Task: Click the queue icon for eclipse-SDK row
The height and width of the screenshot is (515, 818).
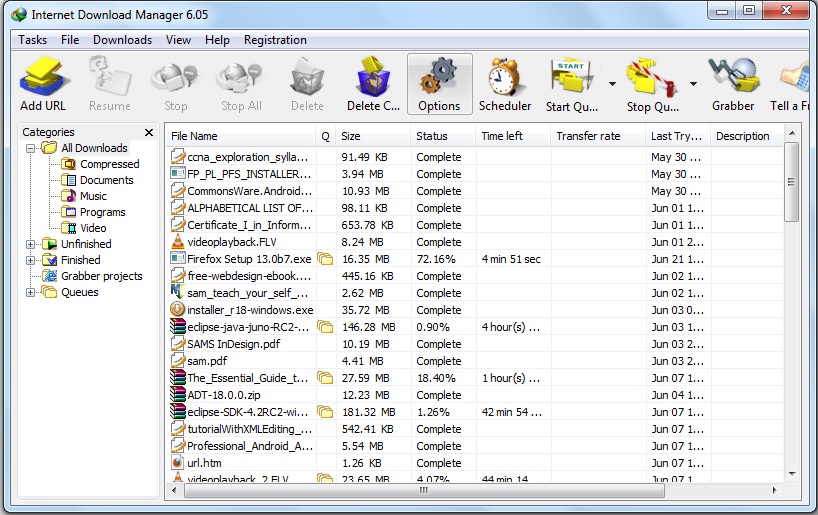Action: (x=325, y=412)
